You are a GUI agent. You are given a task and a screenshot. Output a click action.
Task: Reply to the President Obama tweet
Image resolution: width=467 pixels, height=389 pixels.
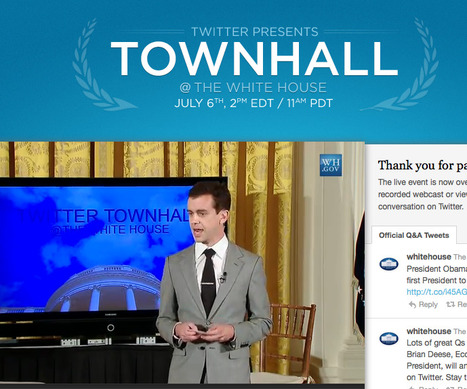tap(423, 304)
